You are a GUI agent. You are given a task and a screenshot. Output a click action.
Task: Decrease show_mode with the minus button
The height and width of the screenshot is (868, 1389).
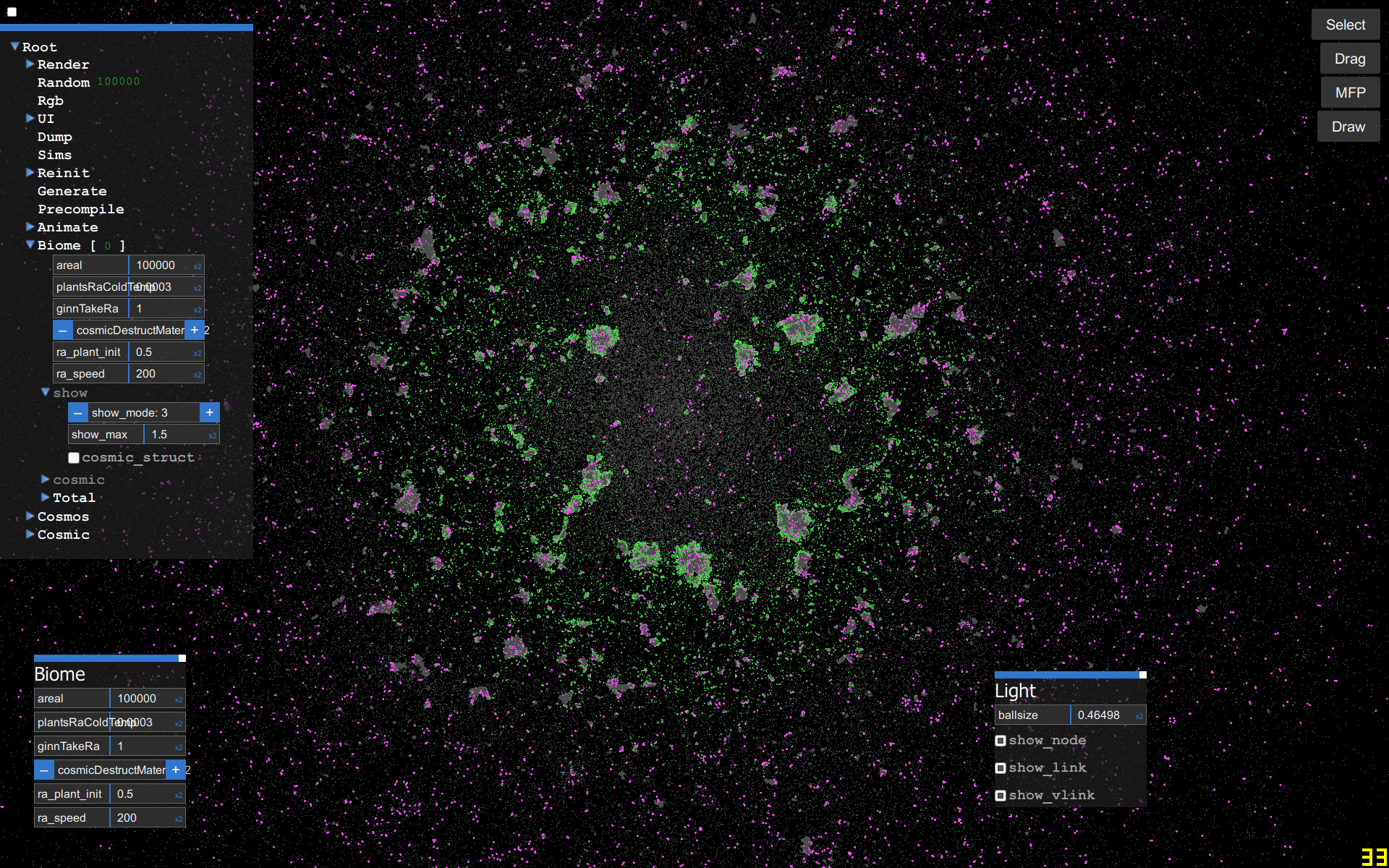[78, 413]
